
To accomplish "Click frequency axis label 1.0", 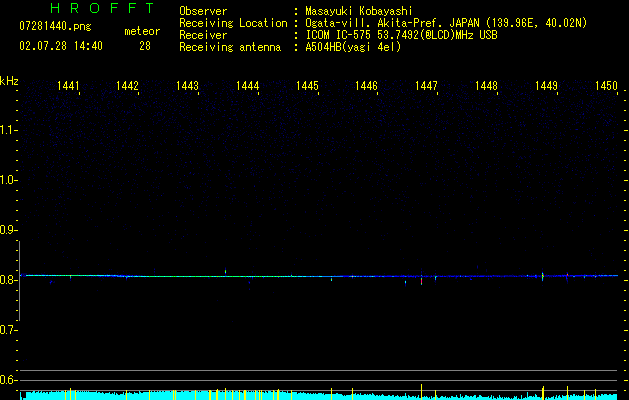I will tap(8, 180).
